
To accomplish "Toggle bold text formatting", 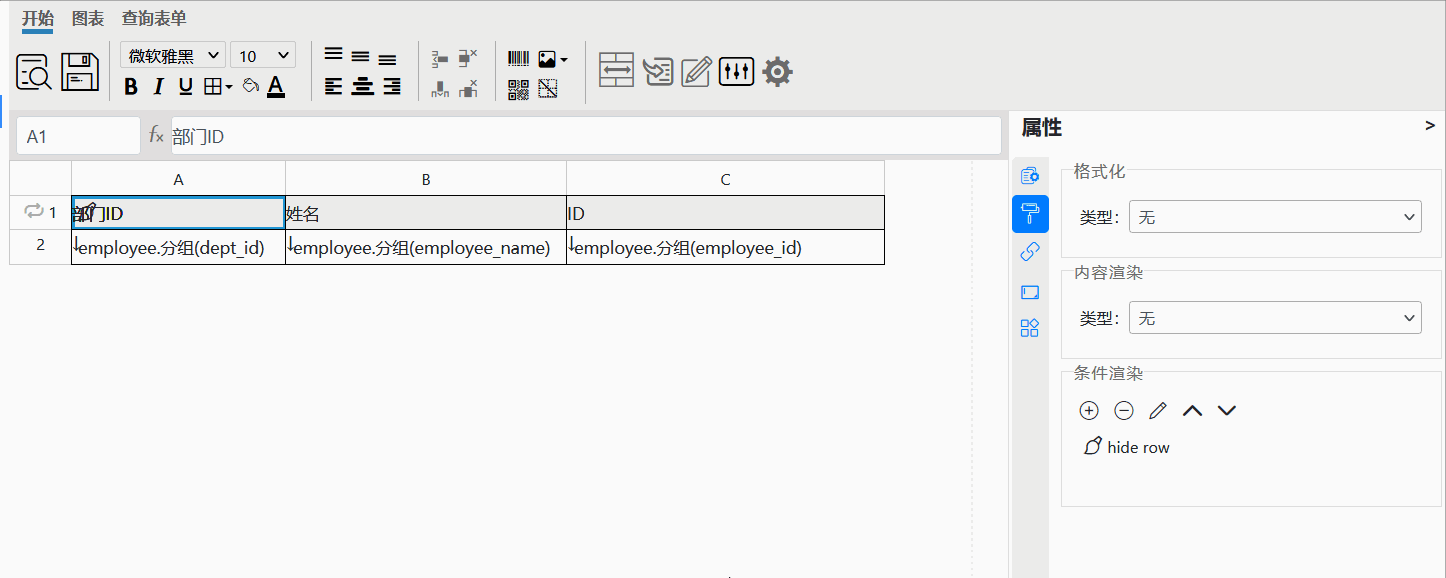I will point(130,87).
